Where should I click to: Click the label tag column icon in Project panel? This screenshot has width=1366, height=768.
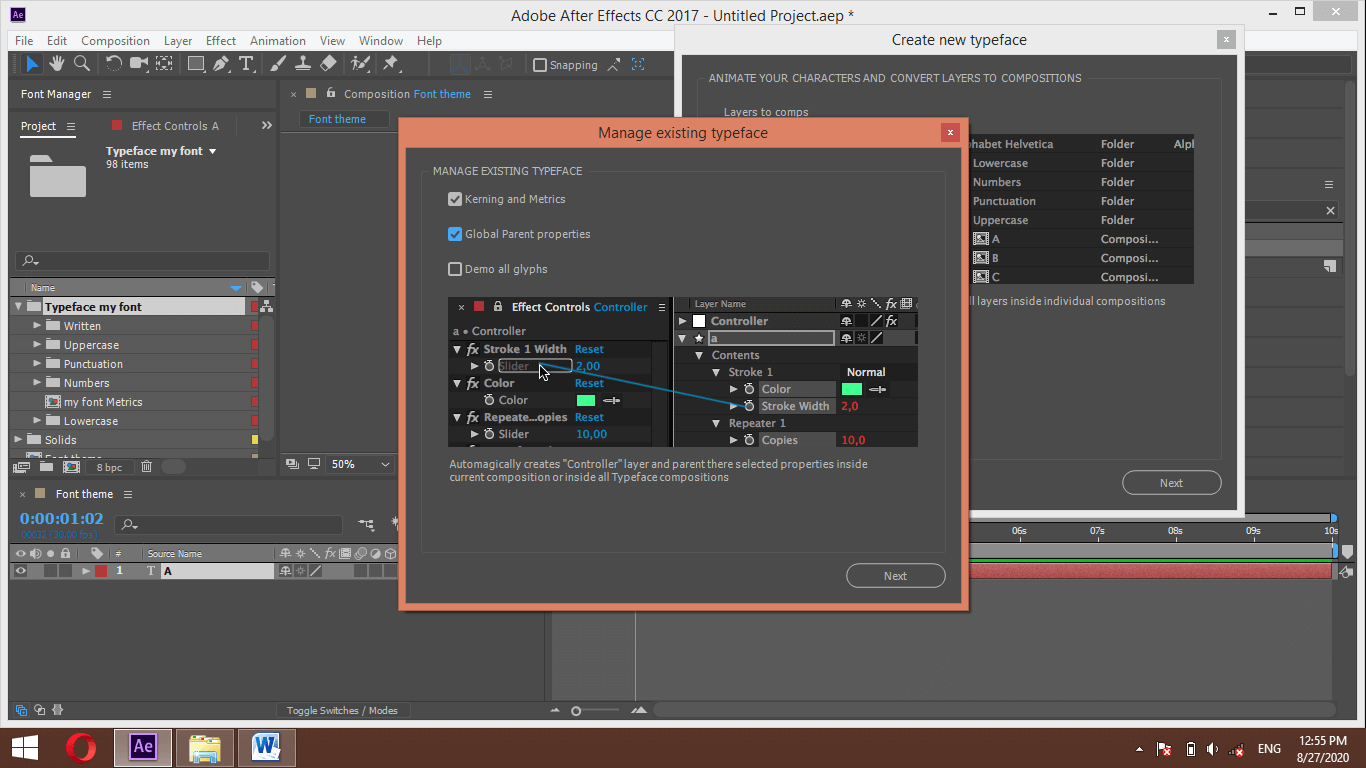257,288
